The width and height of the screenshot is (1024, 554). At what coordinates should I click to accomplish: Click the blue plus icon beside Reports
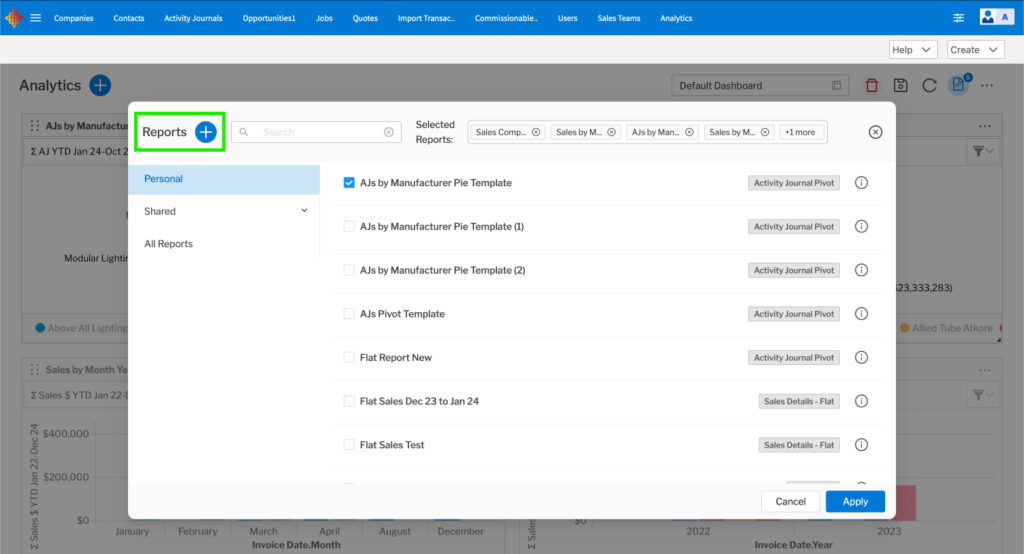click(x=205, y=132)
